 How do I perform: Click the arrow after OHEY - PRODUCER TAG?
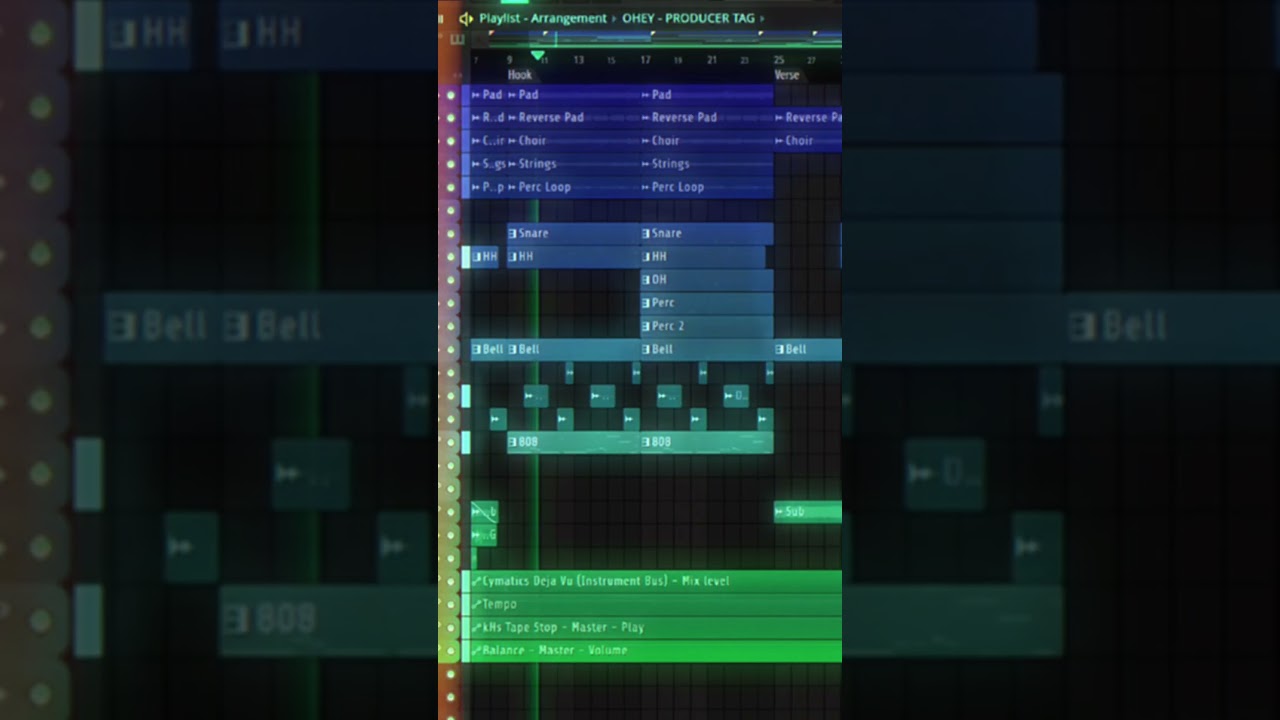(x=762, y=18)
